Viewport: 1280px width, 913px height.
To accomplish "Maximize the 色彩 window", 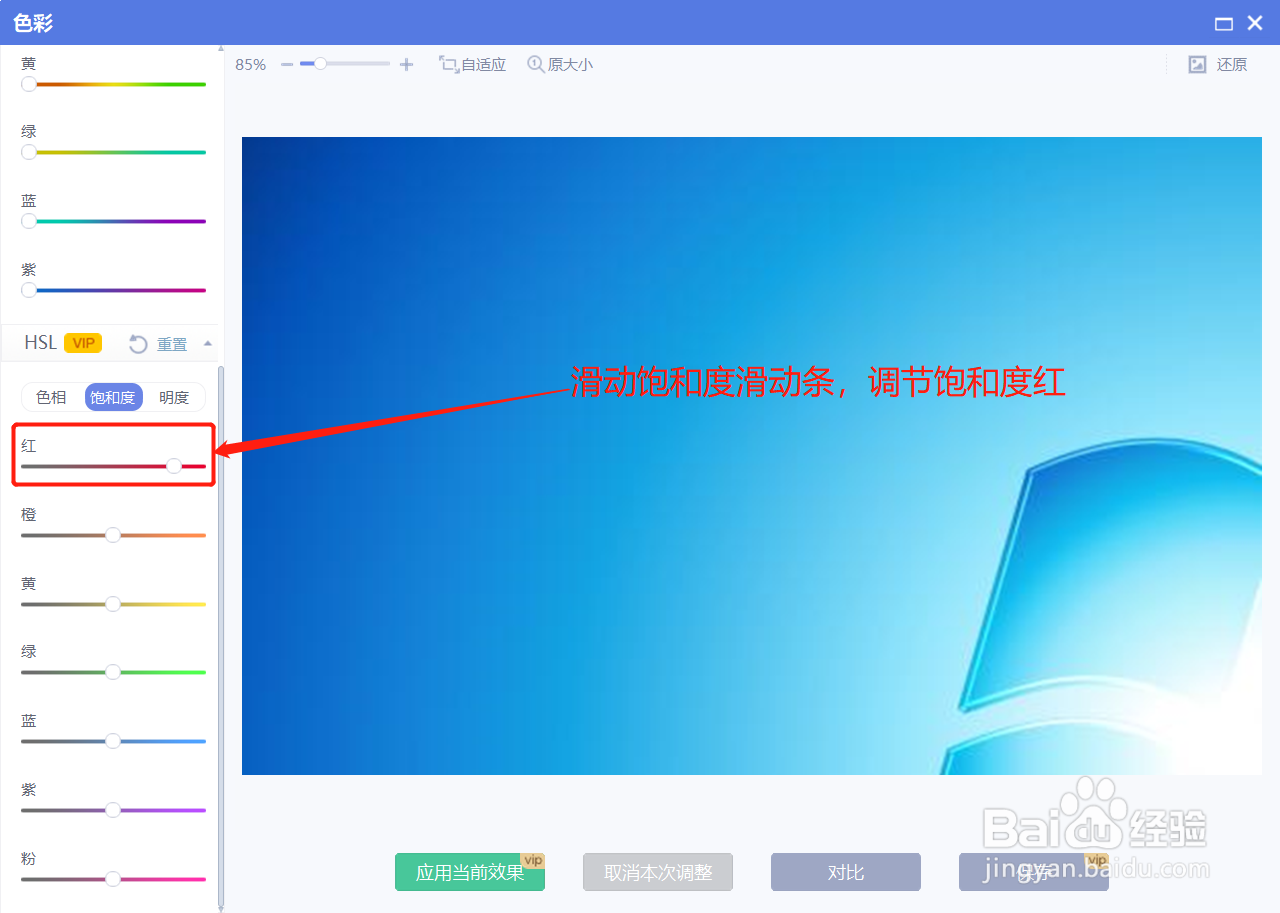I will 1223,24.
